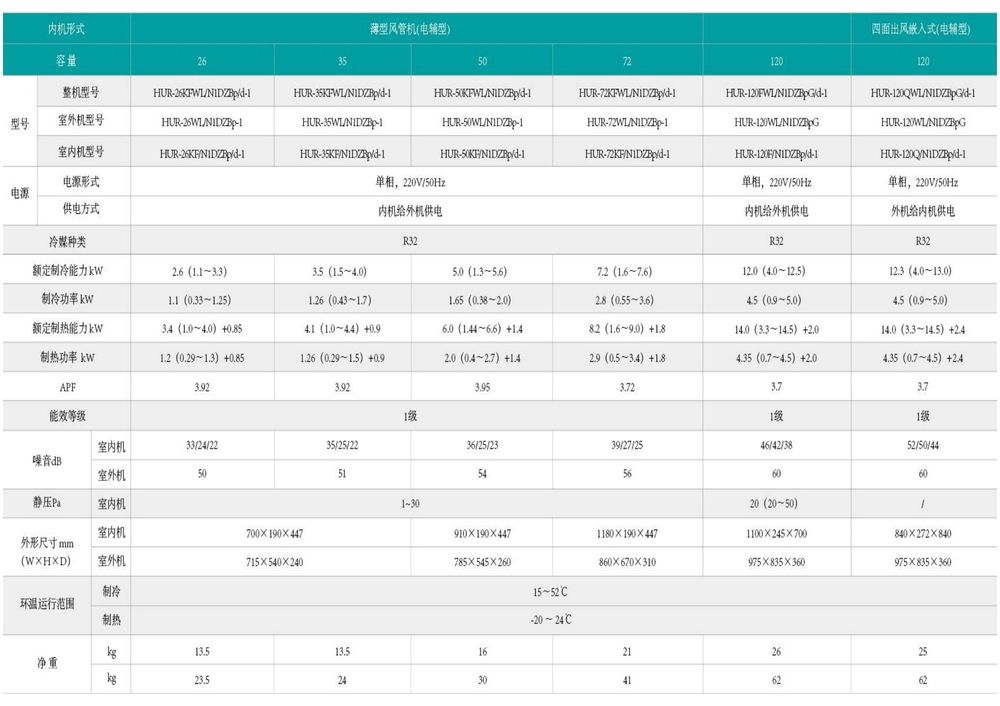Viewport: 1000px width, 706px height.
Task: Click the 室外机型号 row label
Action: click(80, 121)
